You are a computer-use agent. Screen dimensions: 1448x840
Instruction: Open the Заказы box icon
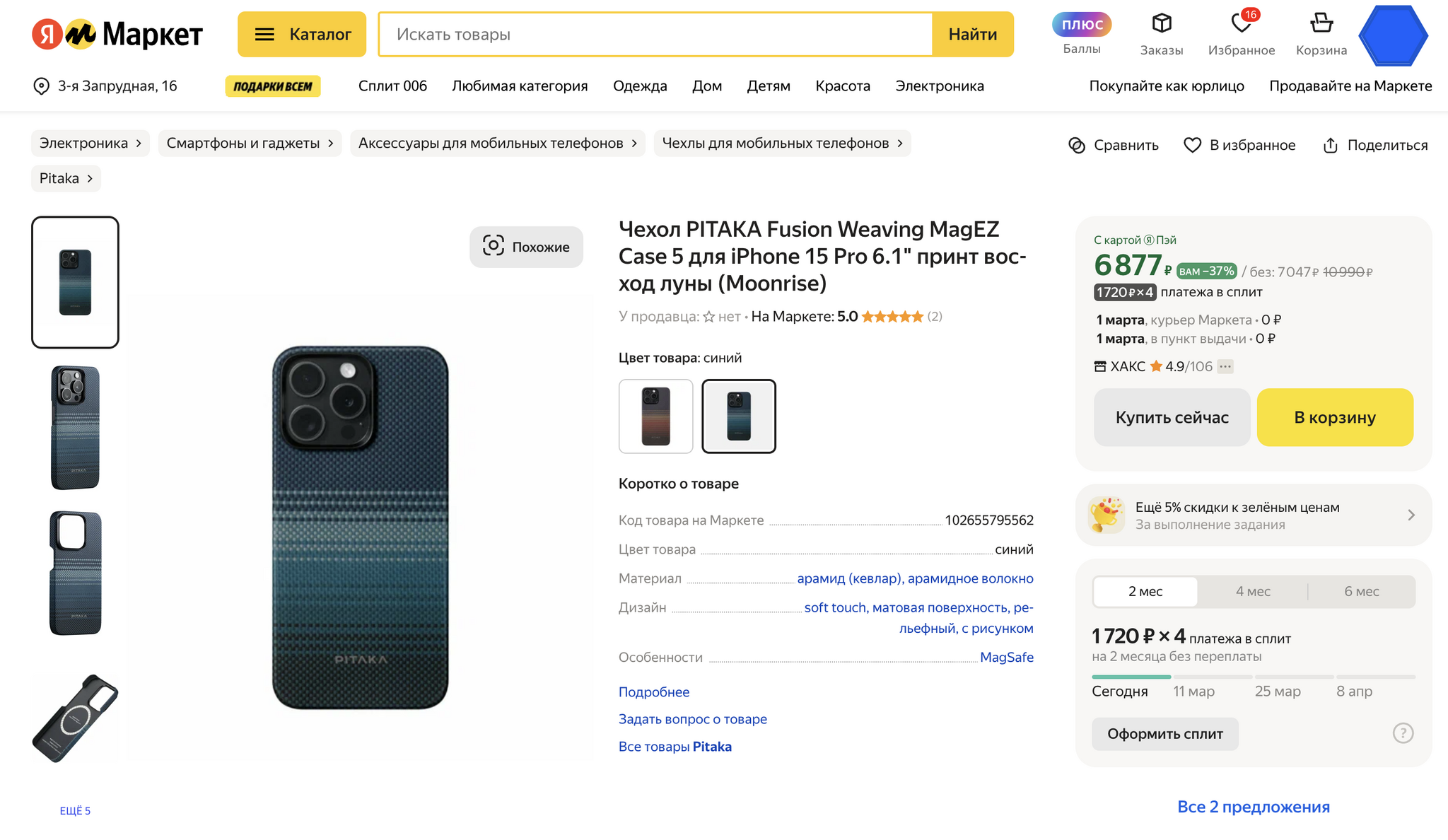pyautogui.click(x=1161, y=24)
